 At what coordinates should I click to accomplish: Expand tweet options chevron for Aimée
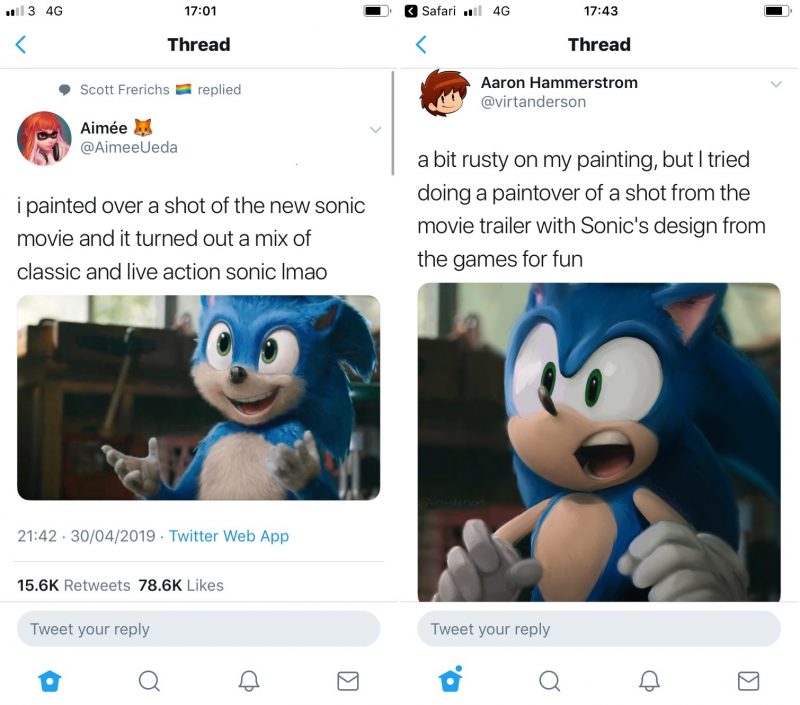[376, 130]
